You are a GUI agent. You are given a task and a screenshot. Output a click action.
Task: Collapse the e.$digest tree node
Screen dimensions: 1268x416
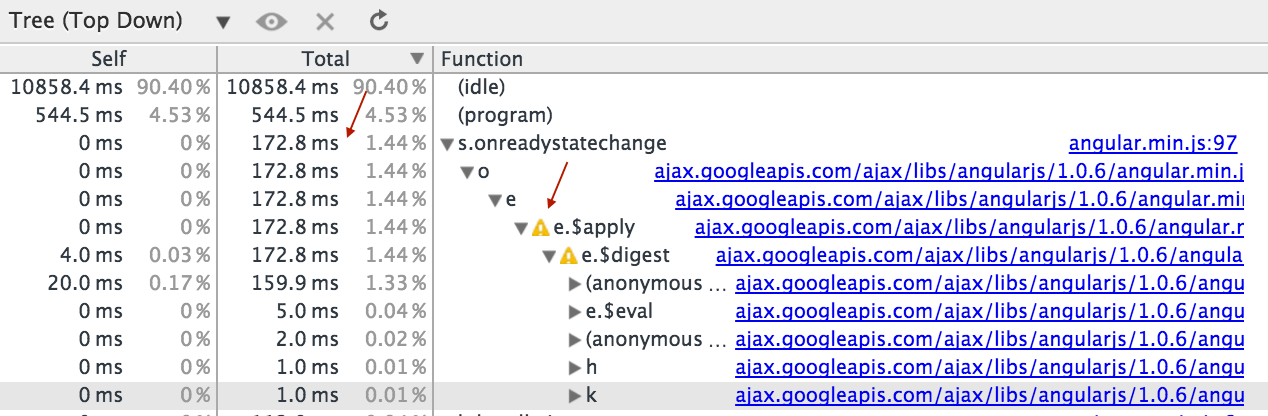(x=548, y=256)
